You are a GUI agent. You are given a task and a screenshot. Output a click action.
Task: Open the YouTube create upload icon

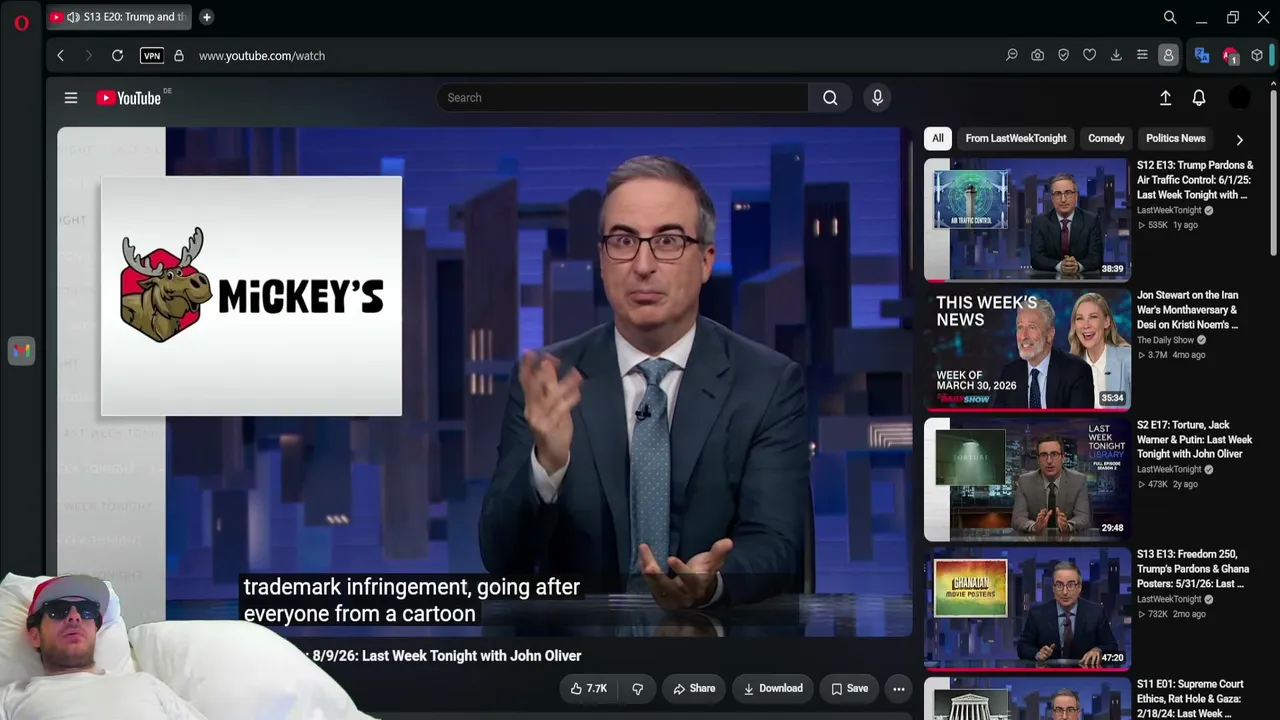tap(1165, 98)
